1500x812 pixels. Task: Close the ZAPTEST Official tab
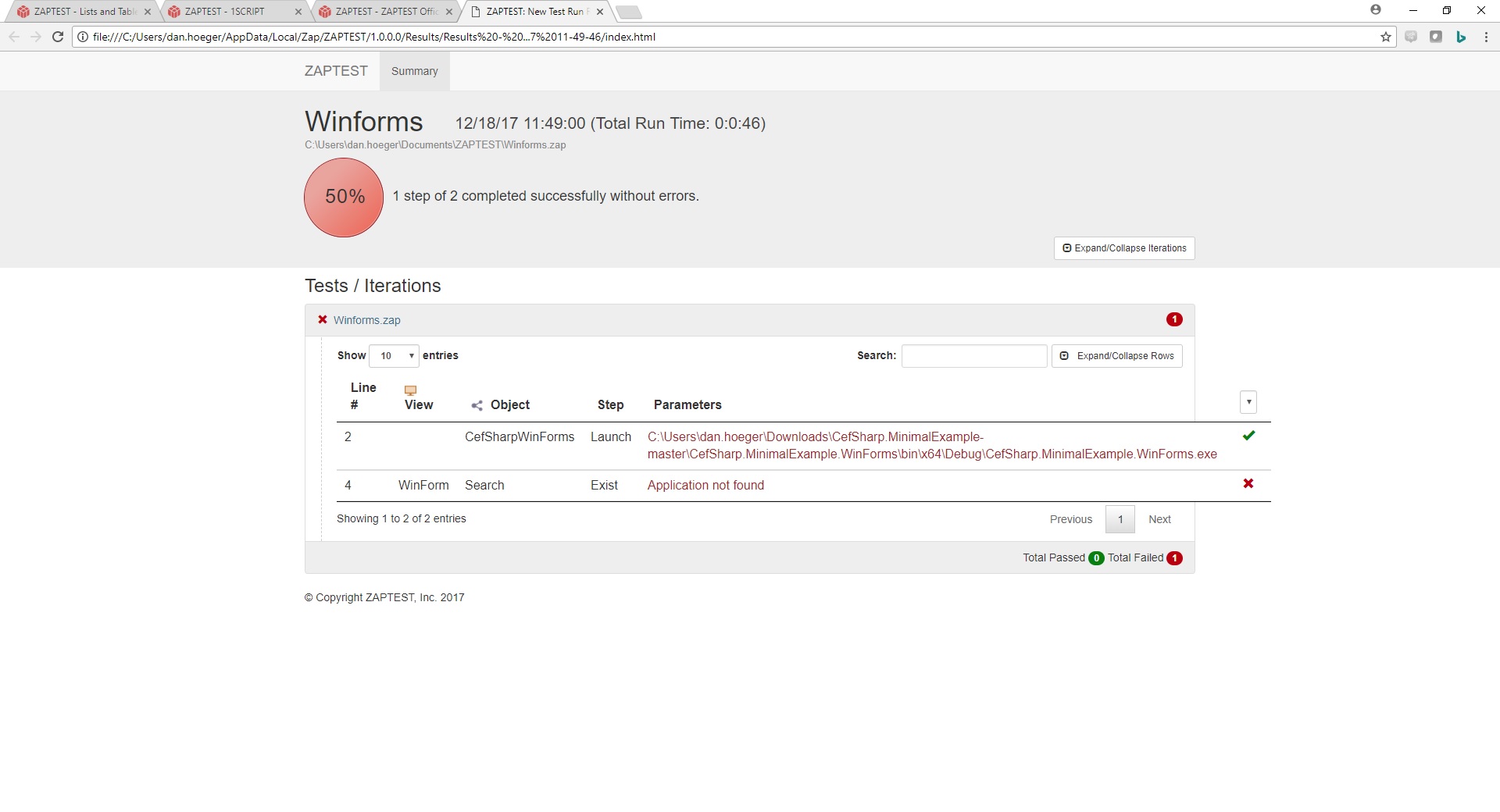[x=449, y=12]
